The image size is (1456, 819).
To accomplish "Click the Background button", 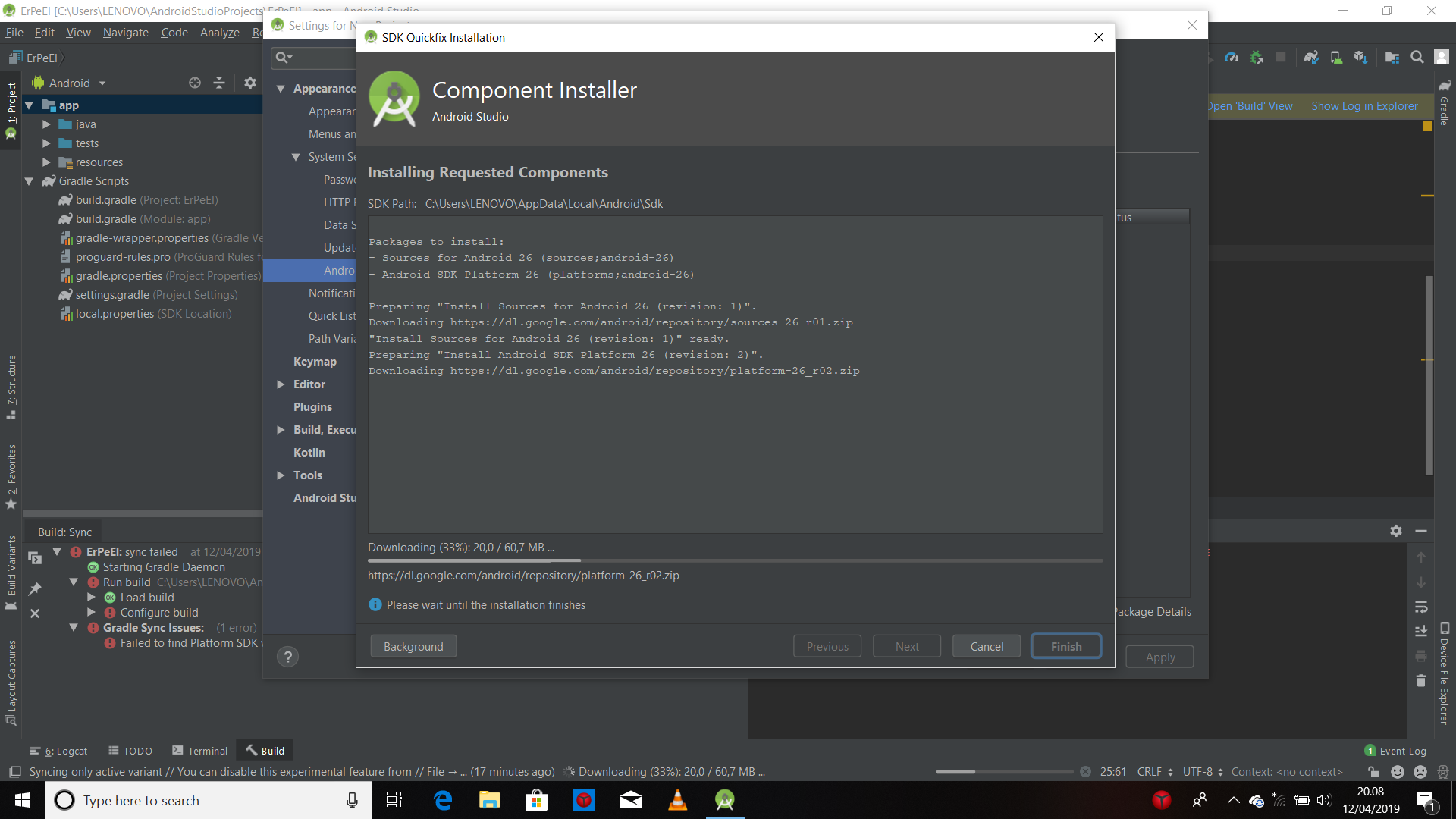I will [413, 646].
